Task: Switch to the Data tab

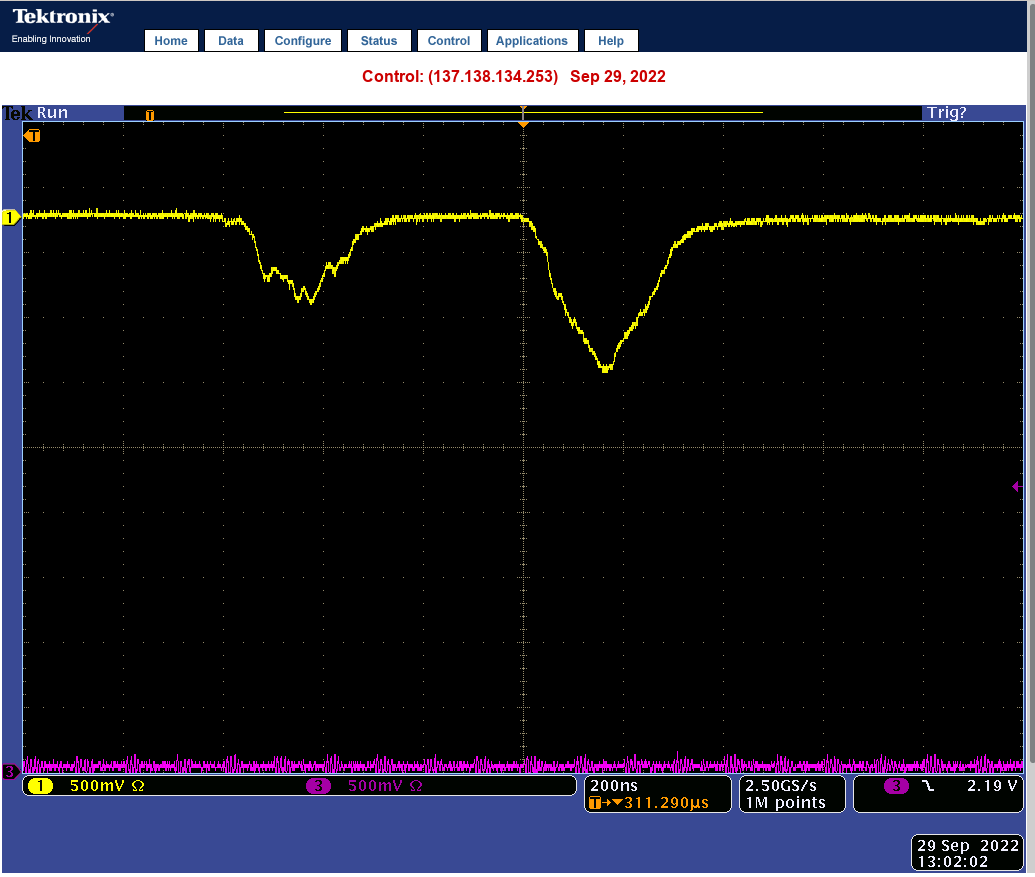Action: [x=231, y=41]
